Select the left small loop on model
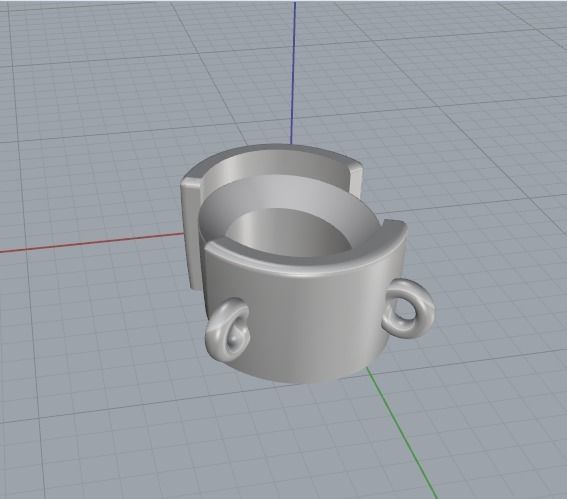Image resolution: width=567 pixels, height=499 pixels. pos(227,330)
